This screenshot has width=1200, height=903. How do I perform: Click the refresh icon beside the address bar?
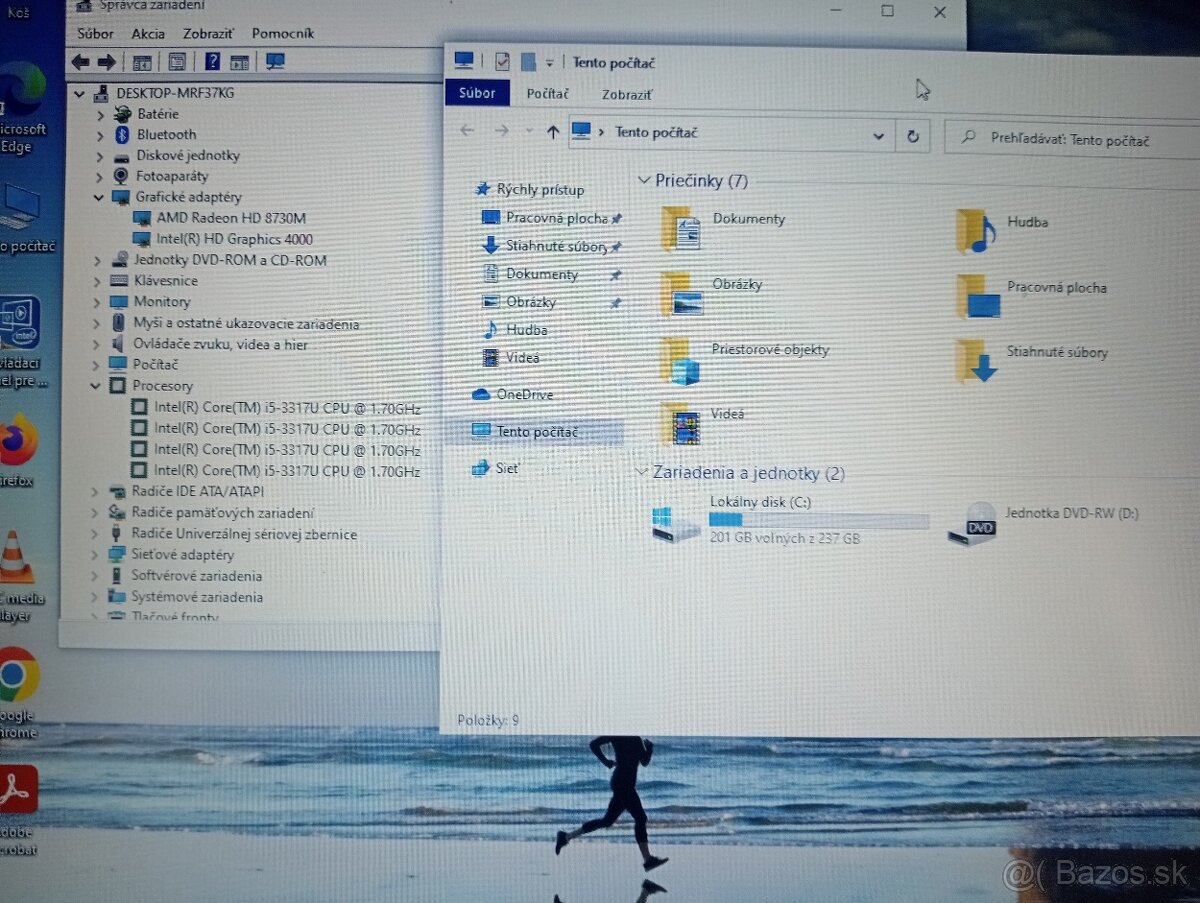click(x=913, y=135)
